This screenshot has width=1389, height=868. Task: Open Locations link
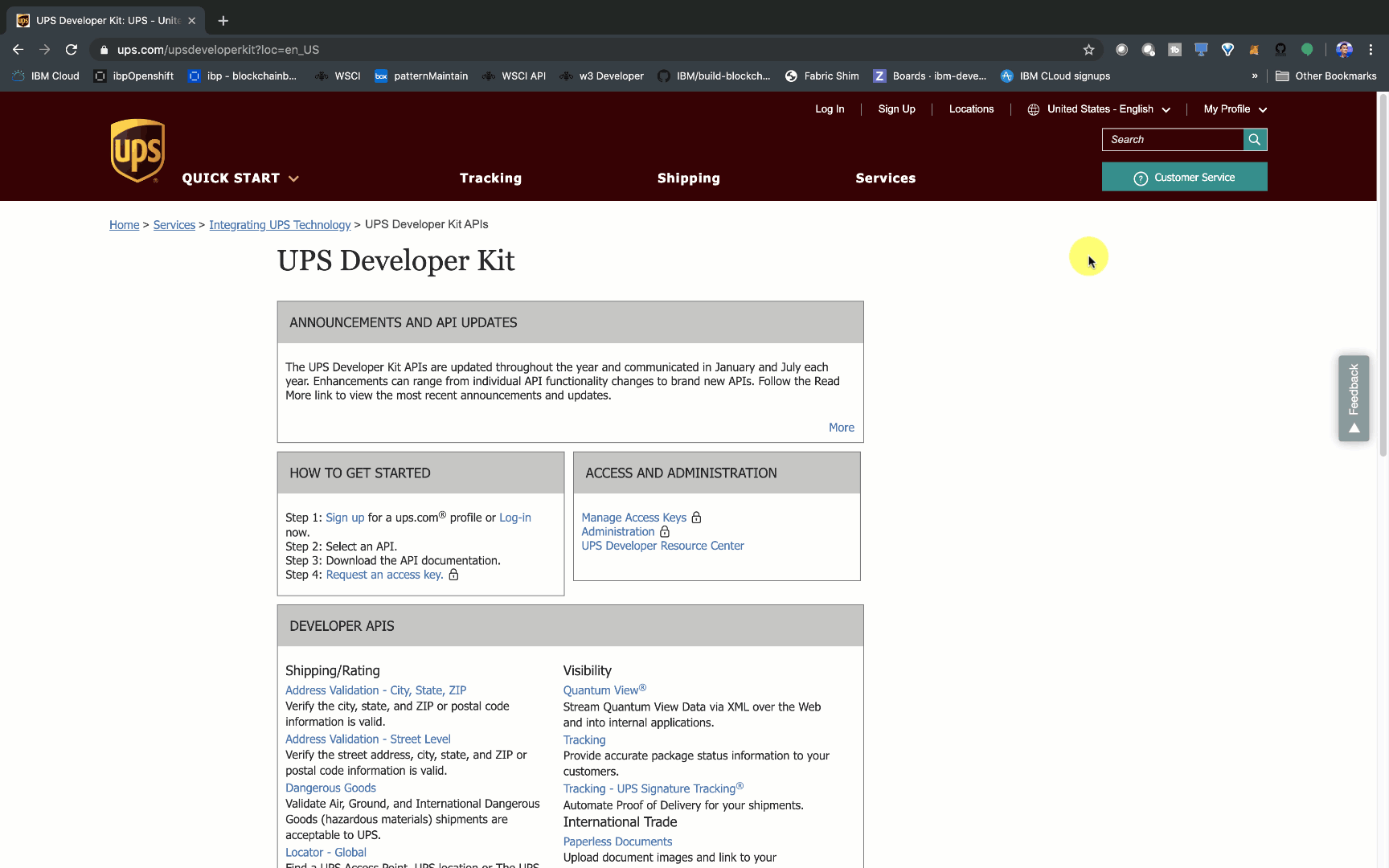tap(971, 109)
